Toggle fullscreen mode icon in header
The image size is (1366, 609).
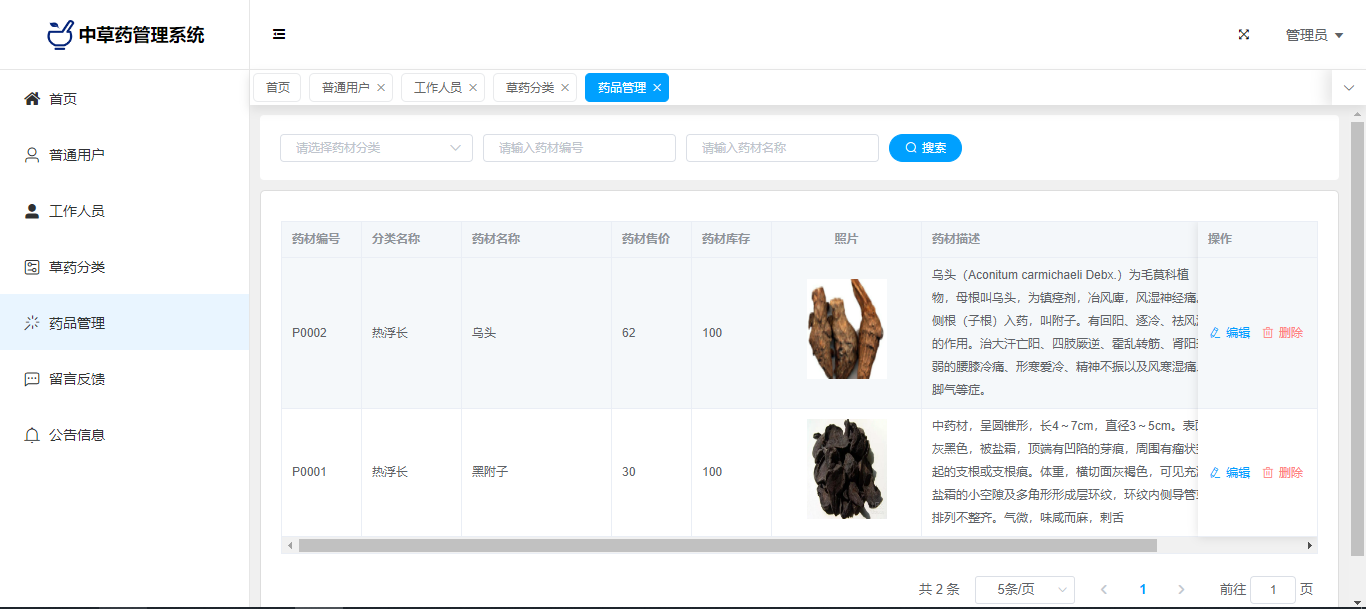[1244, 35]
